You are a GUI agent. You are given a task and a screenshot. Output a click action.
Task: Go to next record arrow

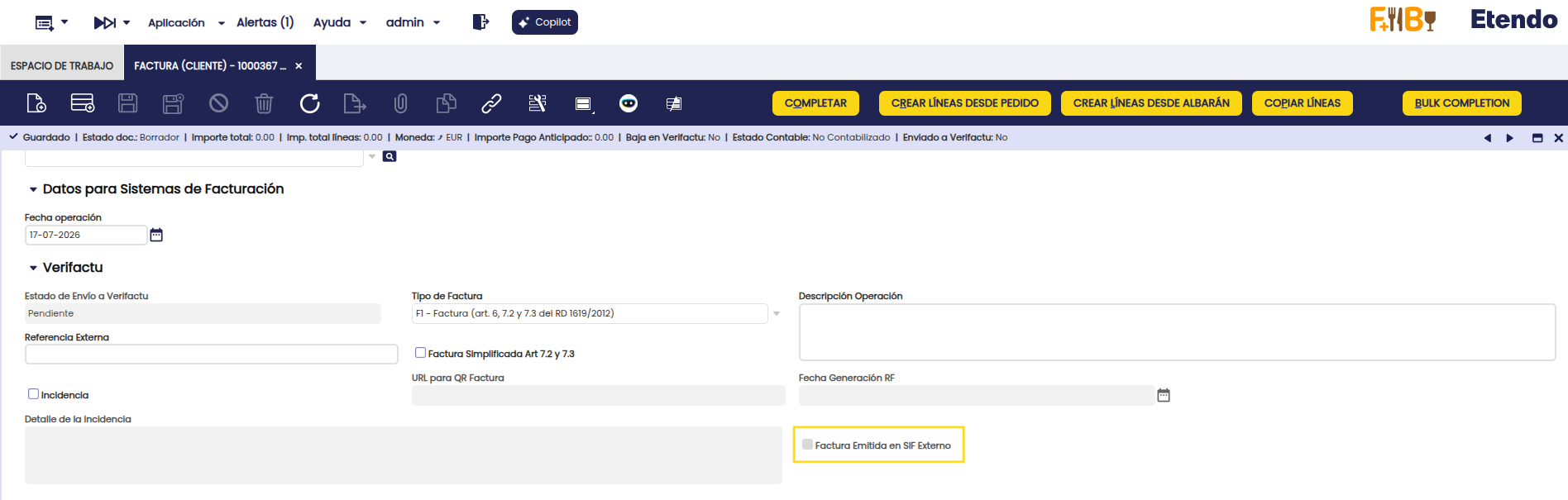click(x=1510, y=138)
